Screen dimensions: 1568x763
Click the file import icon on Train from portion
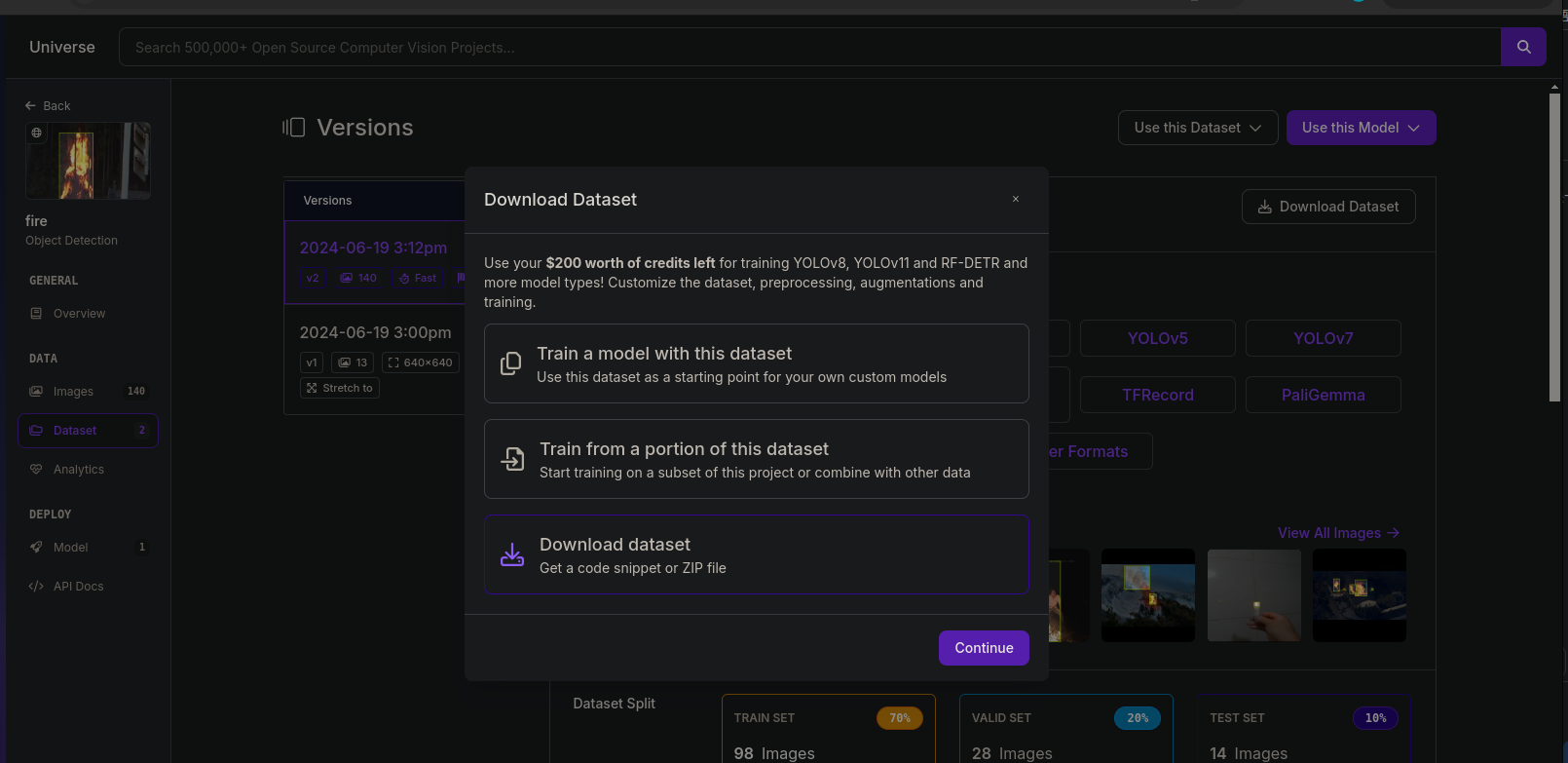click(512, 459)
